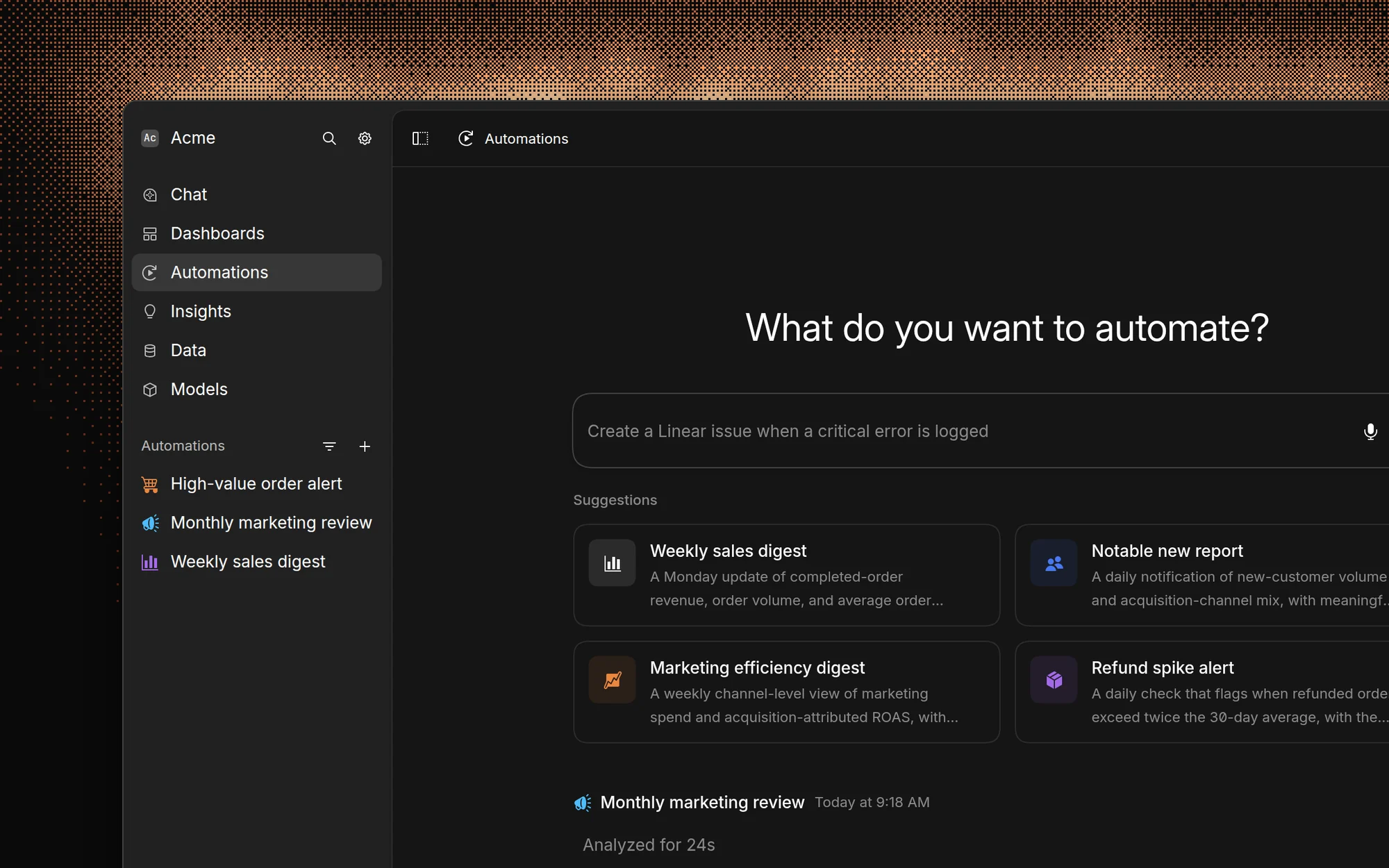The image size is (1389, 868).
Task: Add a new automation with the plus icon
Action: click(365, 446)
